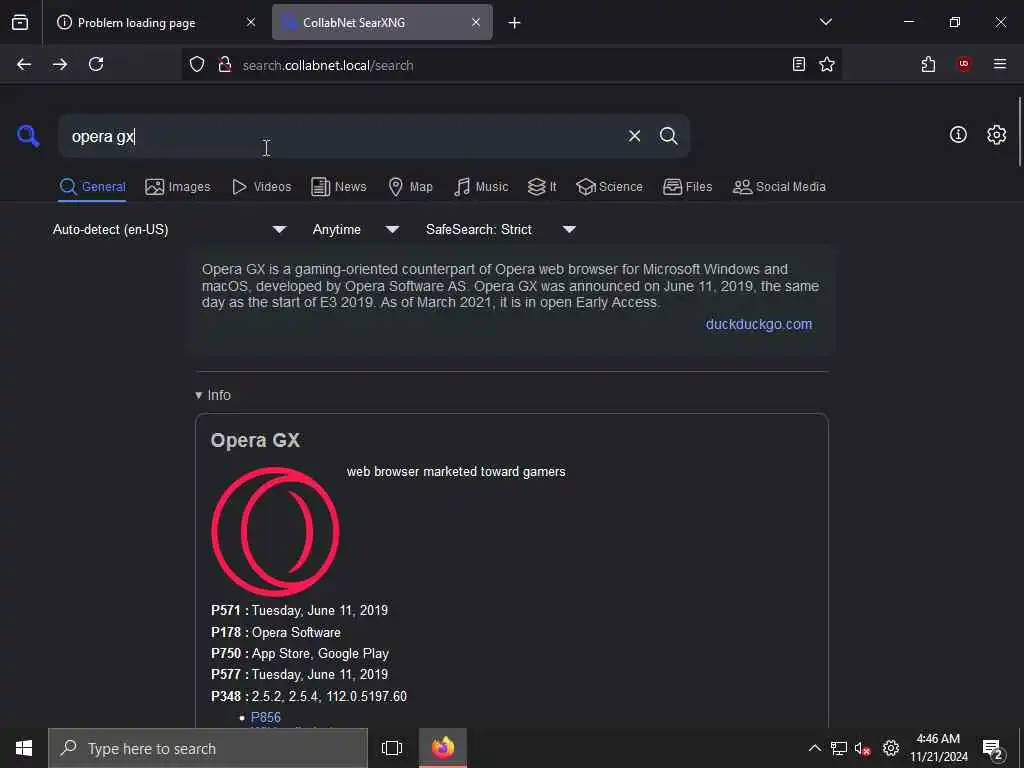1024x768 pixels.
Task: Close the Problem loading page tab
Action: click(251, 22)
